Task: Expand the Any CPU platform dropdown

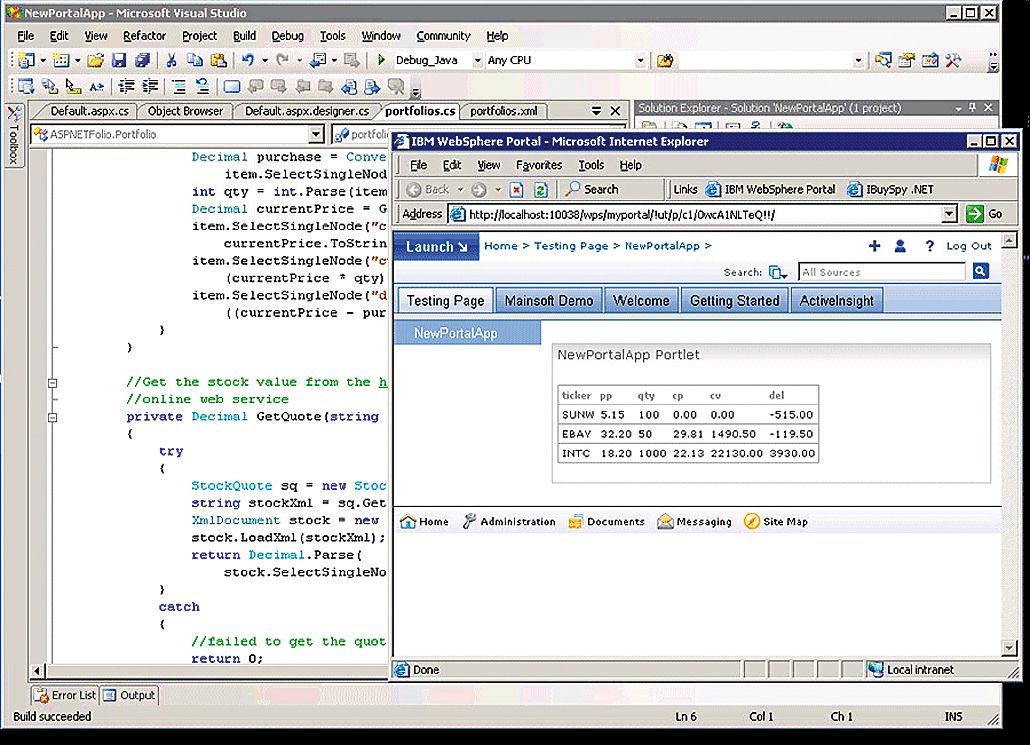Action: (641, 61)
